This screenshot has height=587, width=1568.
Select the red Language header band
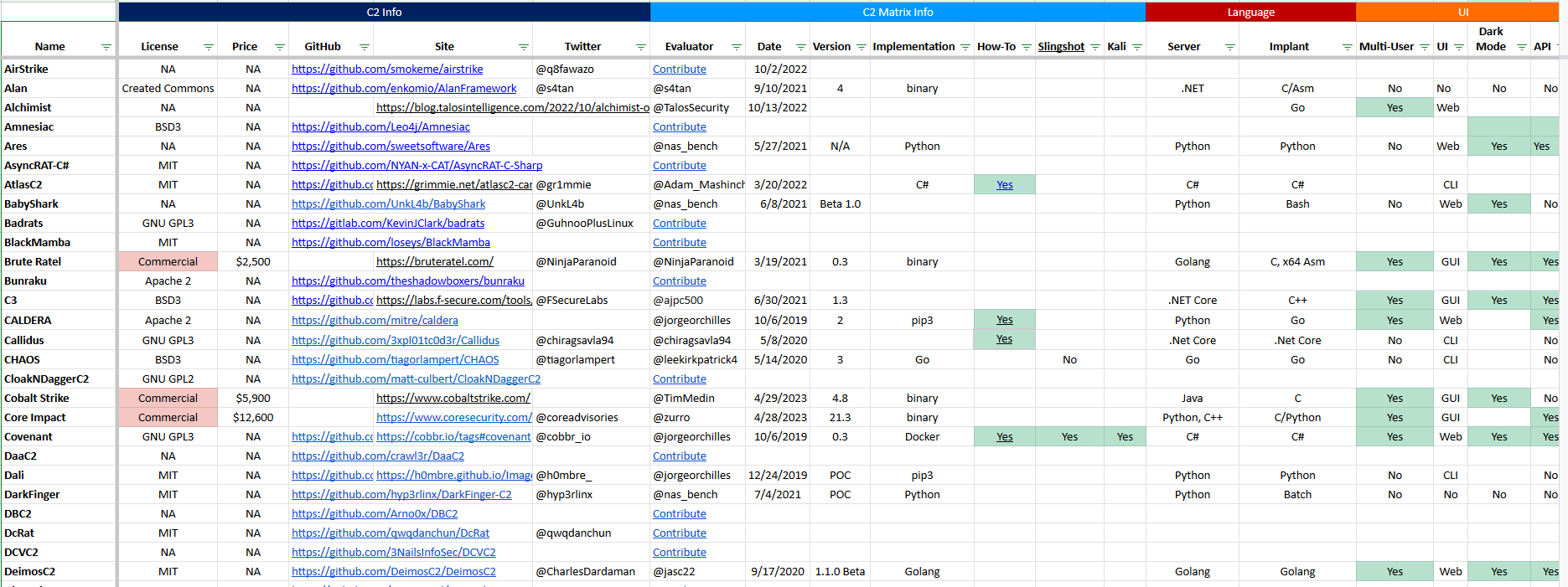point(1250,13)
